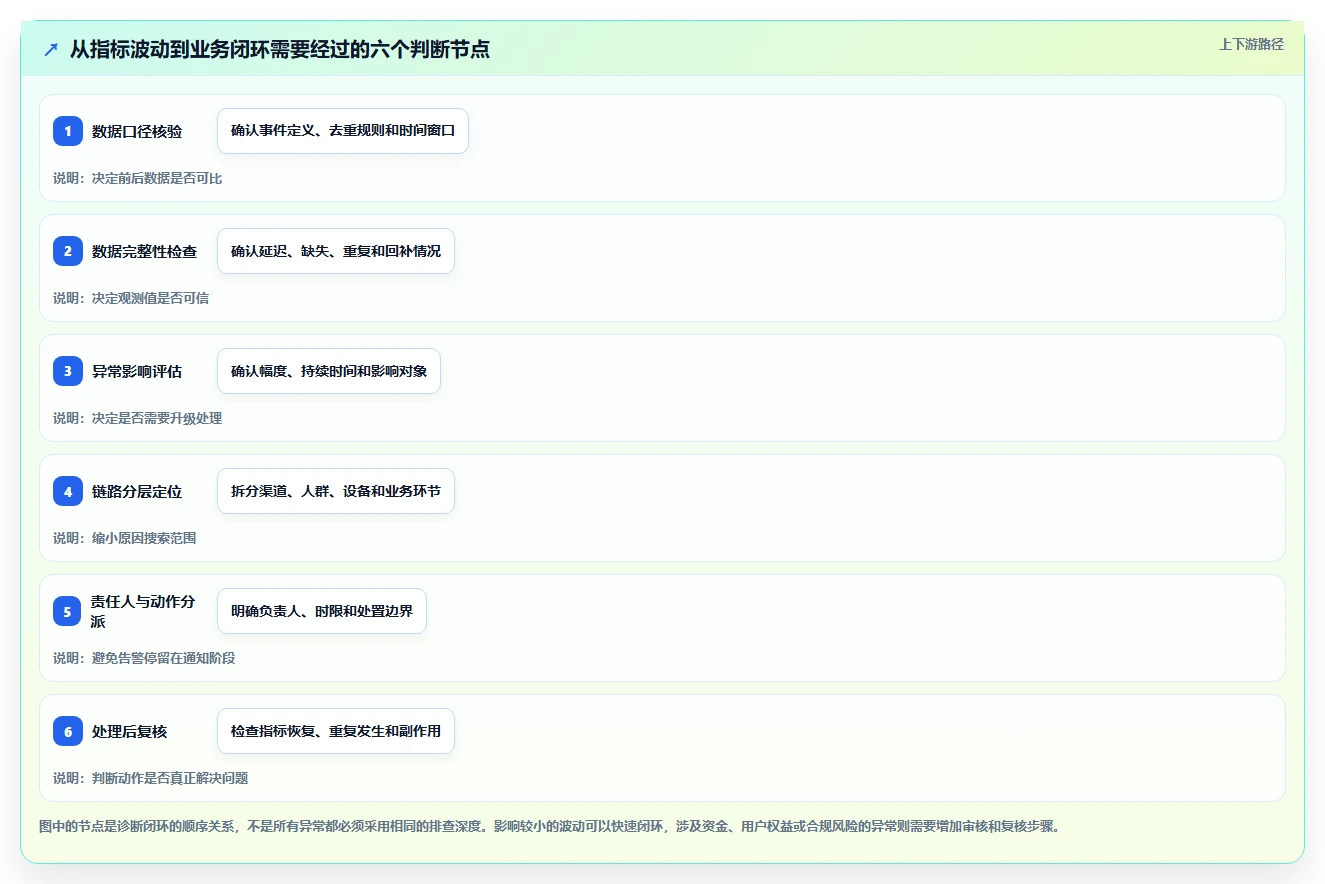Click the note 说明：决定前后数据是否可比

tap(138, 178)
